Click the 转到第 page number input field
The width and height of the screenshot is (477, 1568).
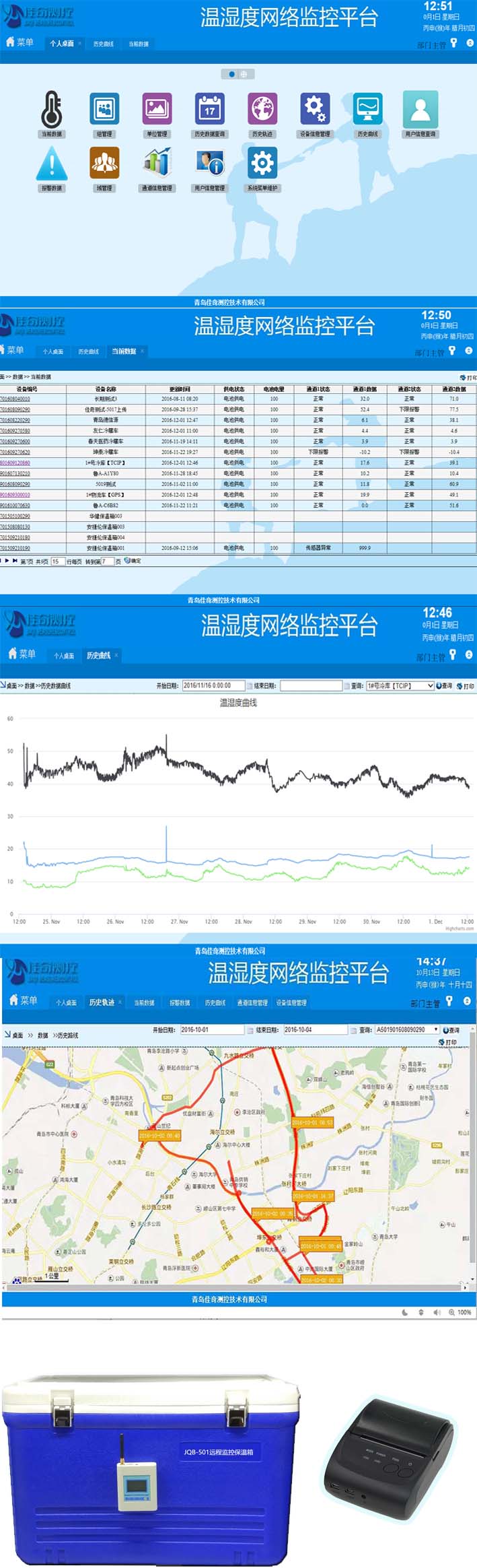[108, 561]
